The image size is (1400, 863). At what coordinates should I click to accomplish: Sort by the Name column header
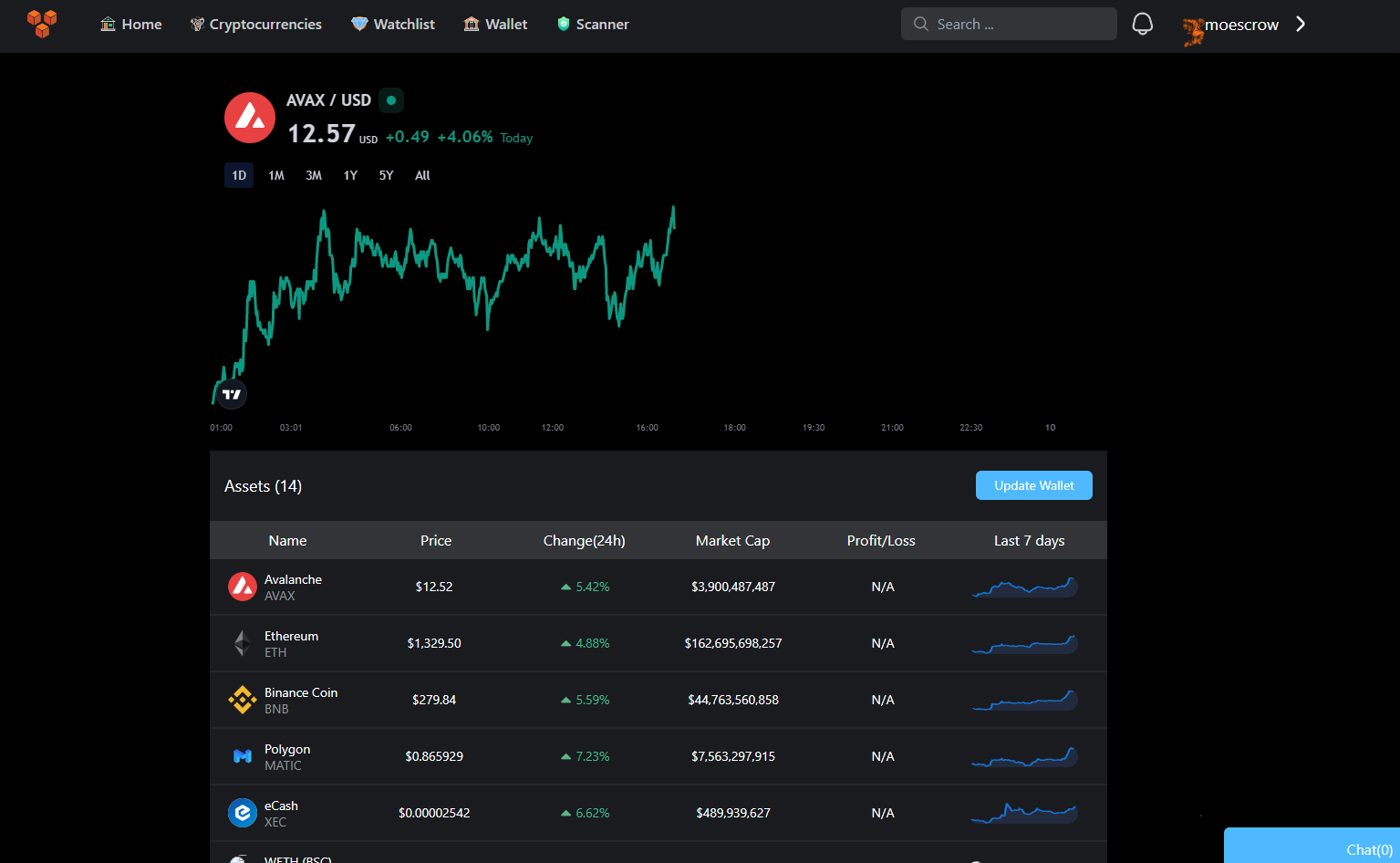coord(287,540)
